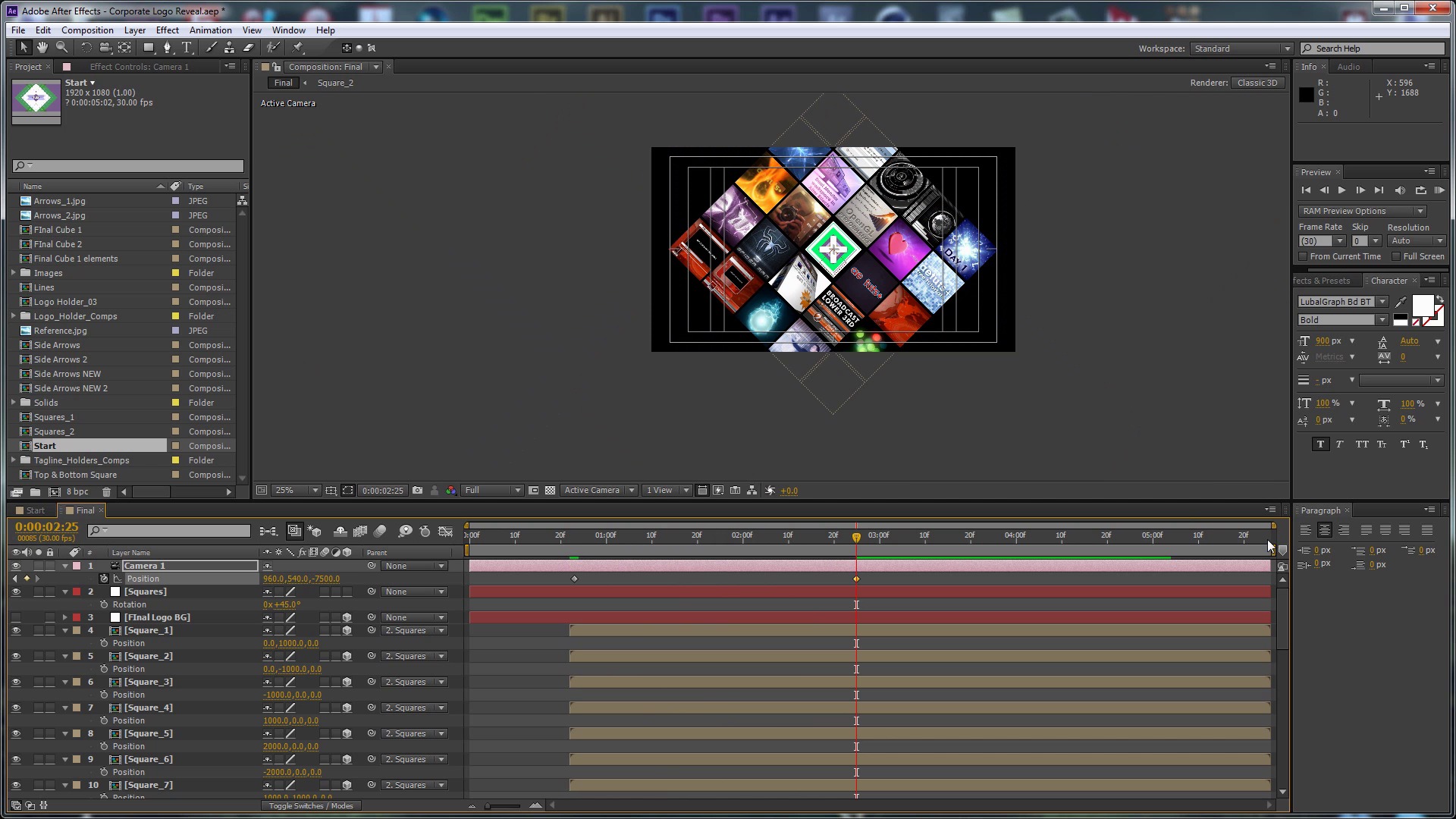Screen dimensions: 1456x819
Task: Take a snapshot of the composition
Action: pos(417,491)
